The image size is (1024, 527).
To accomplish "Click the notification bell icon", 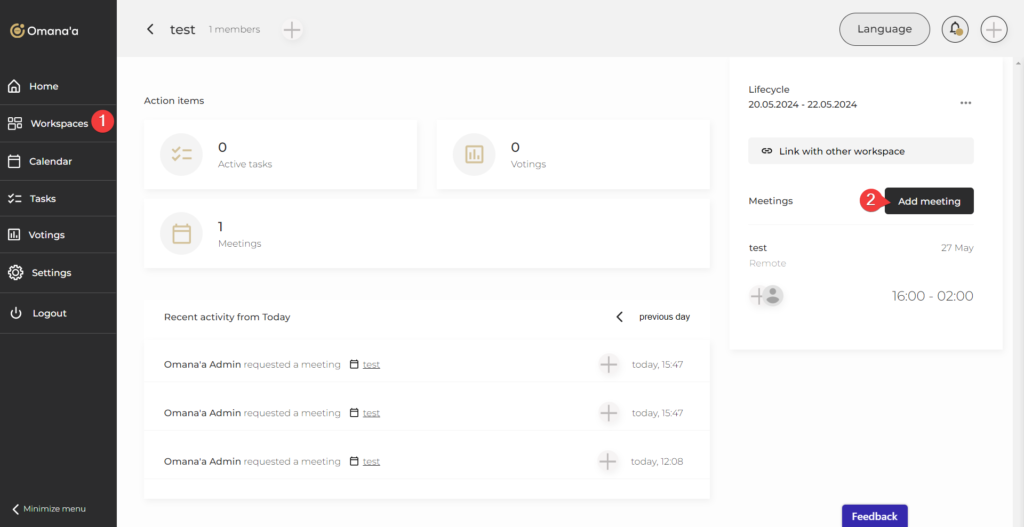I will coord(955,29).
